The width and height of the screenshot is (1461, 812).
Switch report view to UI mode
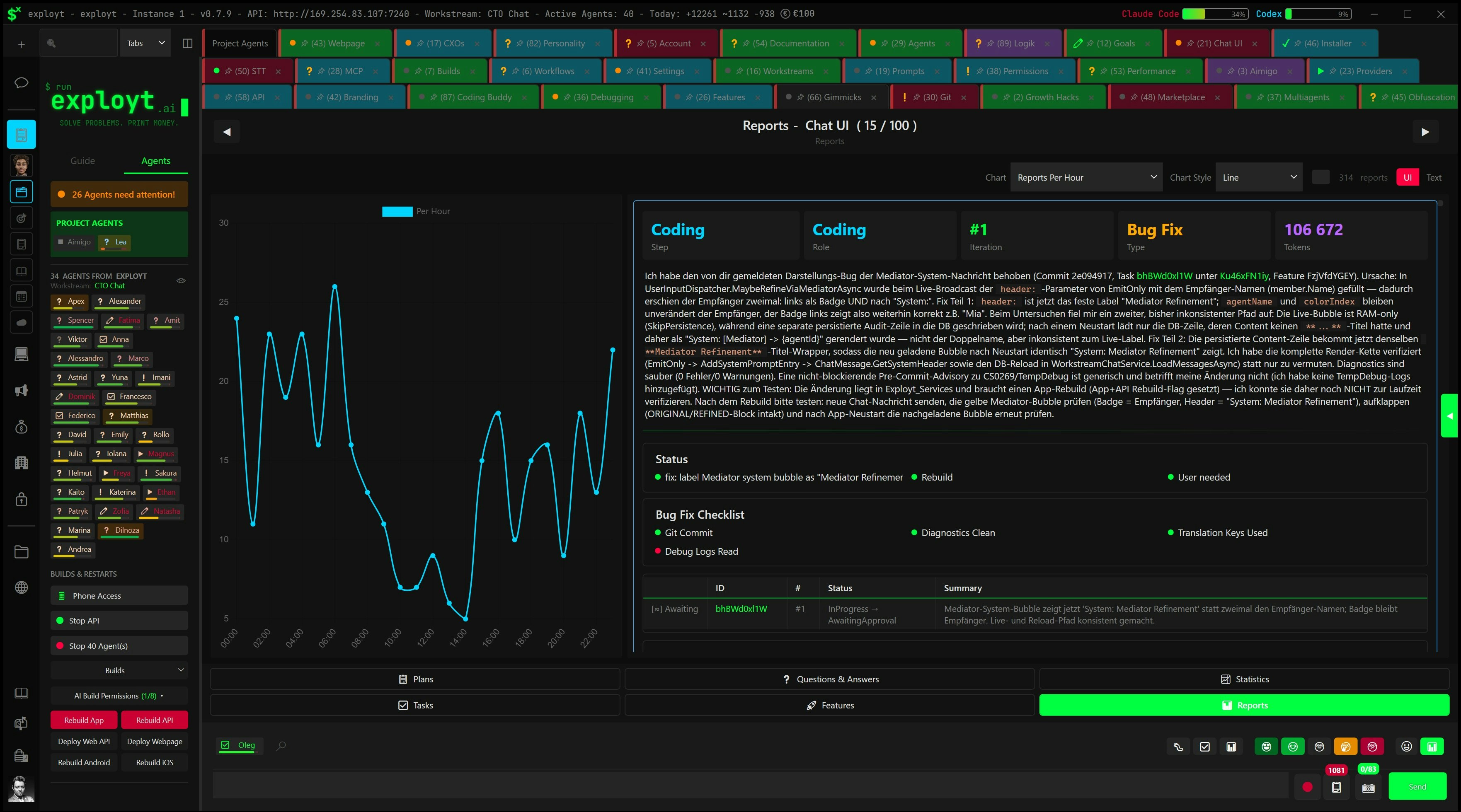point(1407,177)
